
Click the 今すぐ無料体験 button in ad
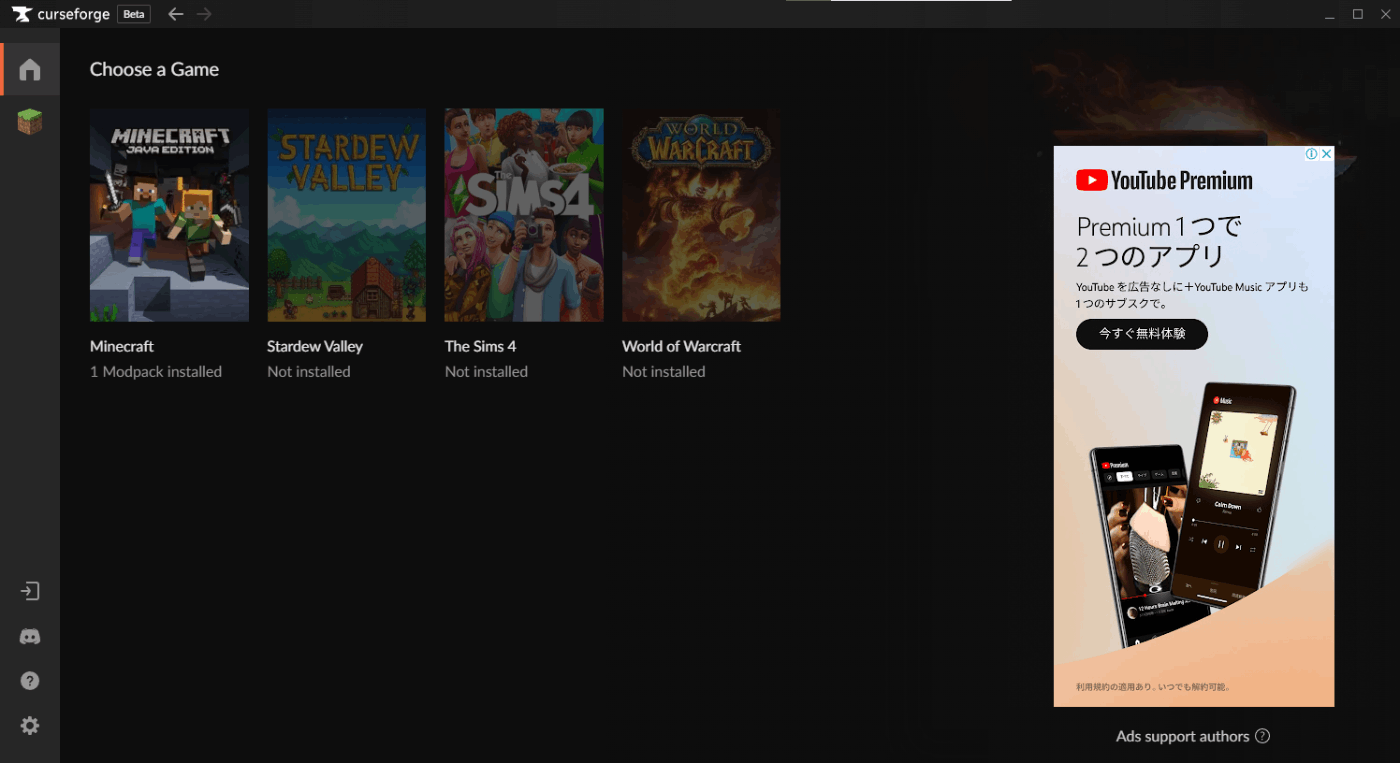click(1142, 334)
